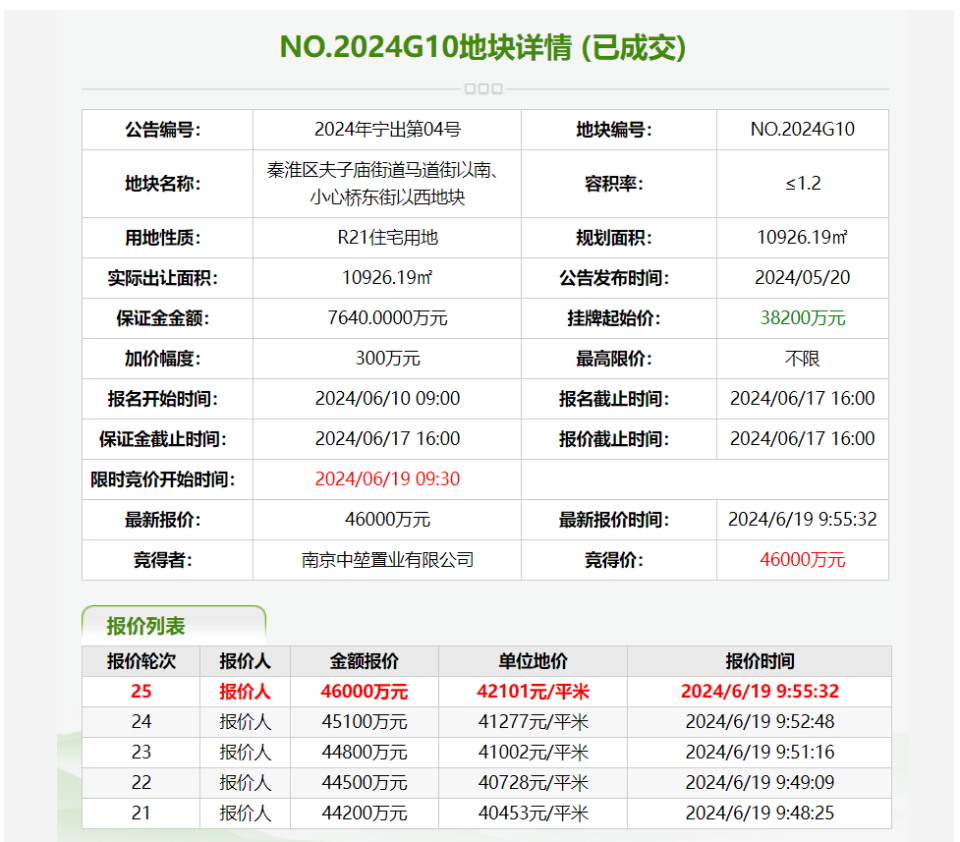This screenshot has height=842, width=960.
Task: Click the red 竞得价 46000万元 value
Action: click(x=802, y=560)
